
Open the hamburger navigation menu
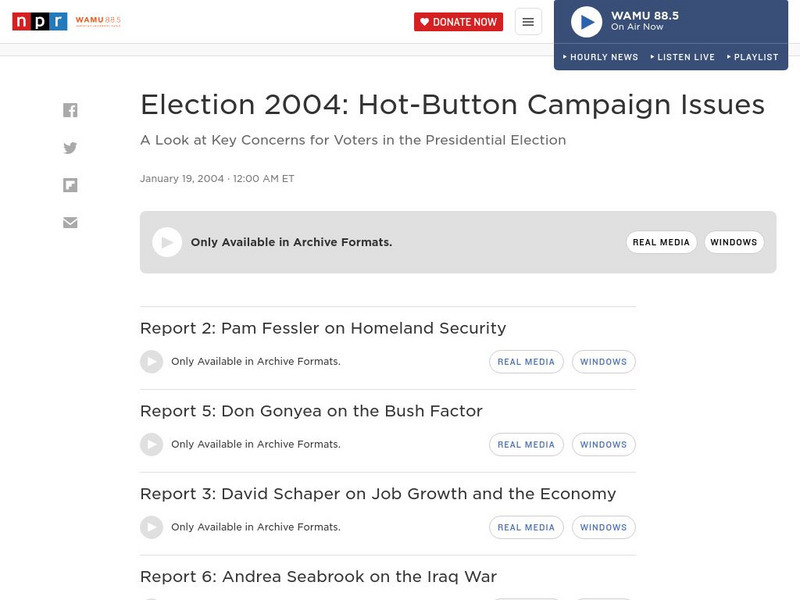pyautogui.click(x=527, y=20)
